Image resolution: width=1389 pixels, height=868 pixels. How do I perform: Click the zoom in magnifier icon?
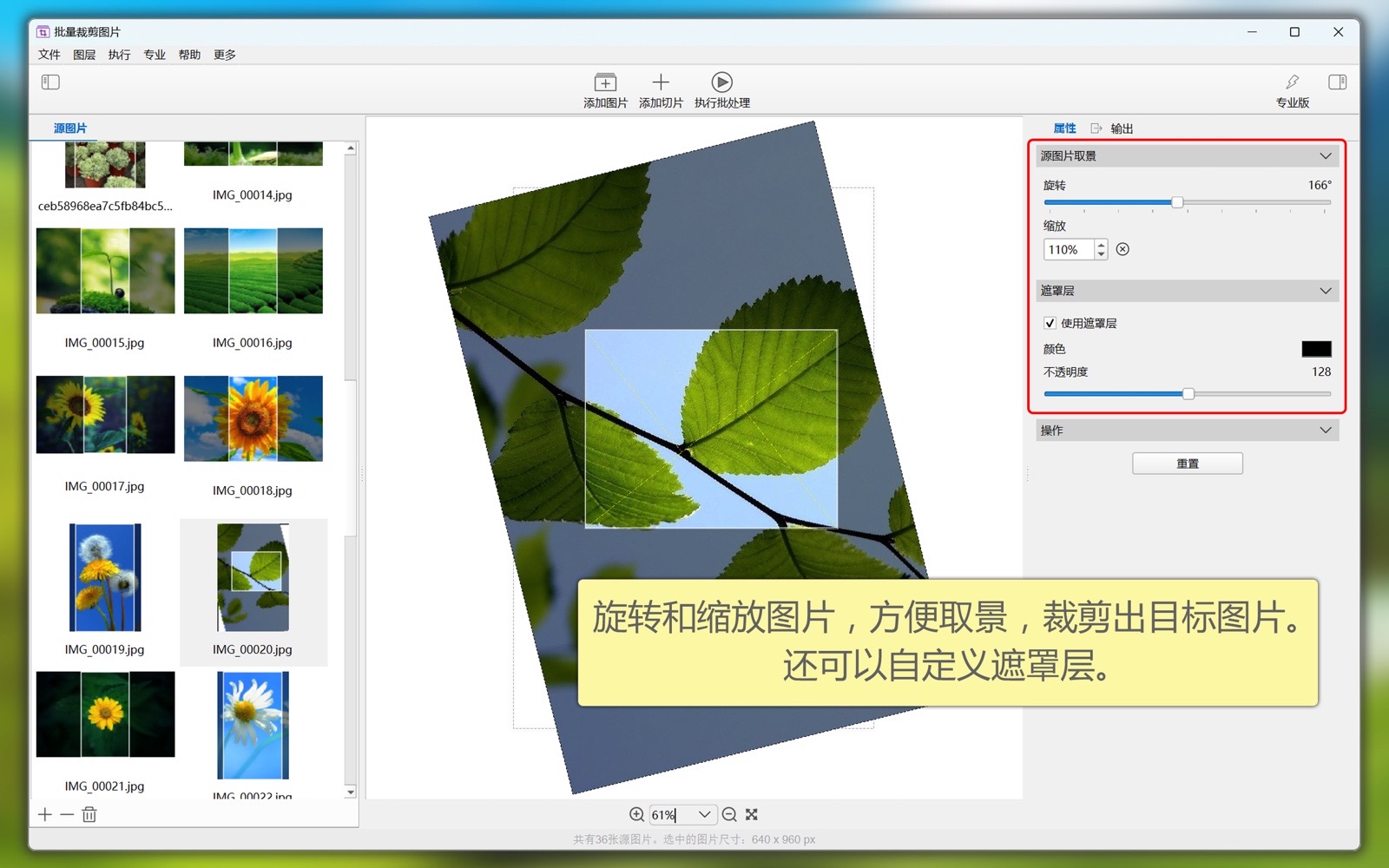tap(636, 814)
